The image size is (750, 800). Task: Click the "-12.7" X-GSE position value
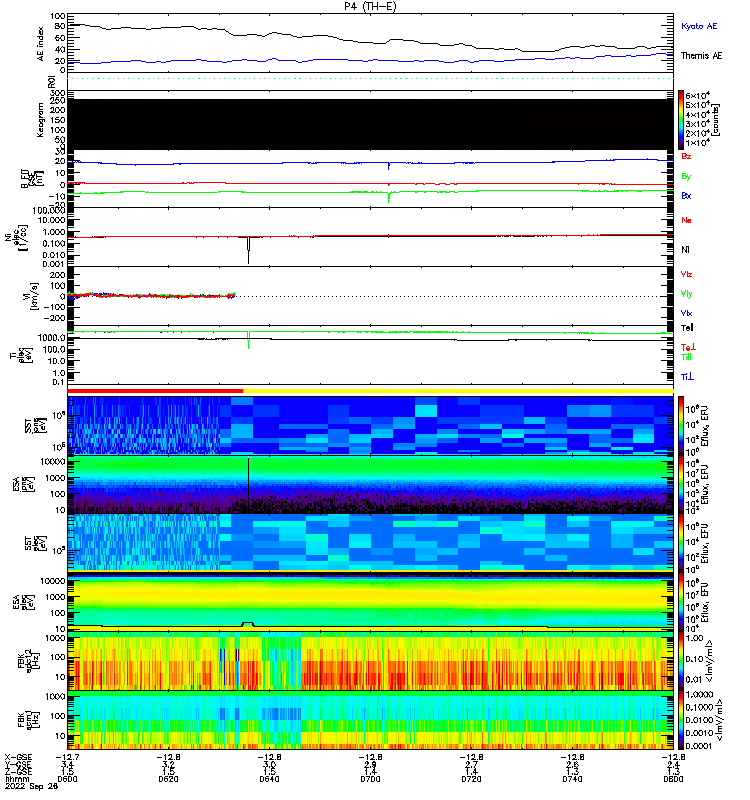click(67, 758)
